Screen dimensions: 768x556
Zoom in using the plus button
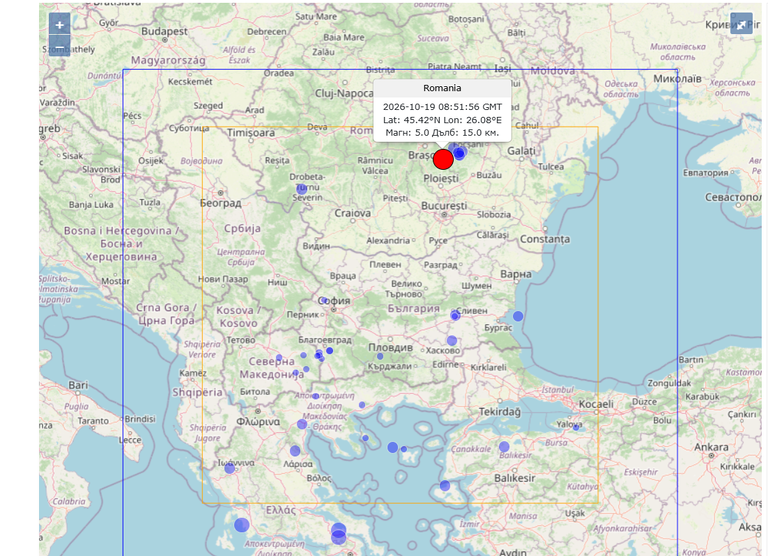(59, 24)
